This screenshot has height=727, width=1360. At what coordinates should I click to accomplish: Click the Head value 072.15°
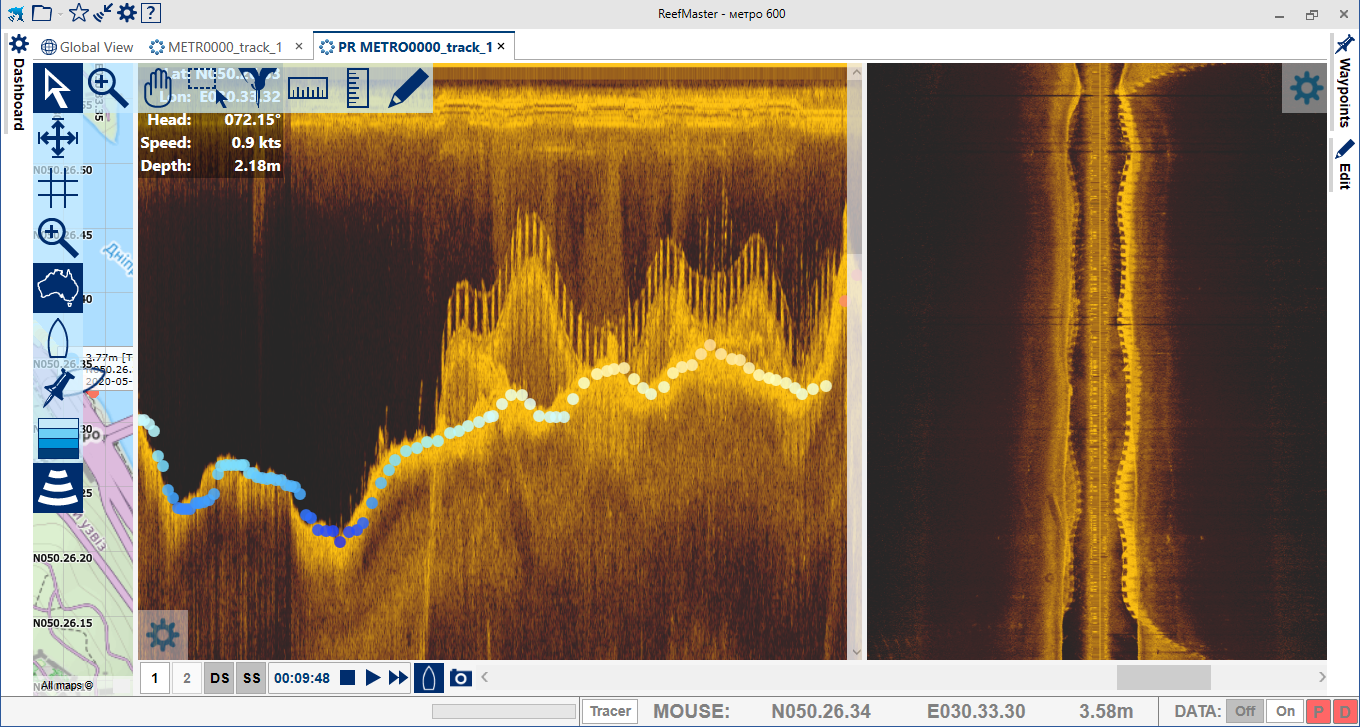pos(253,120)
